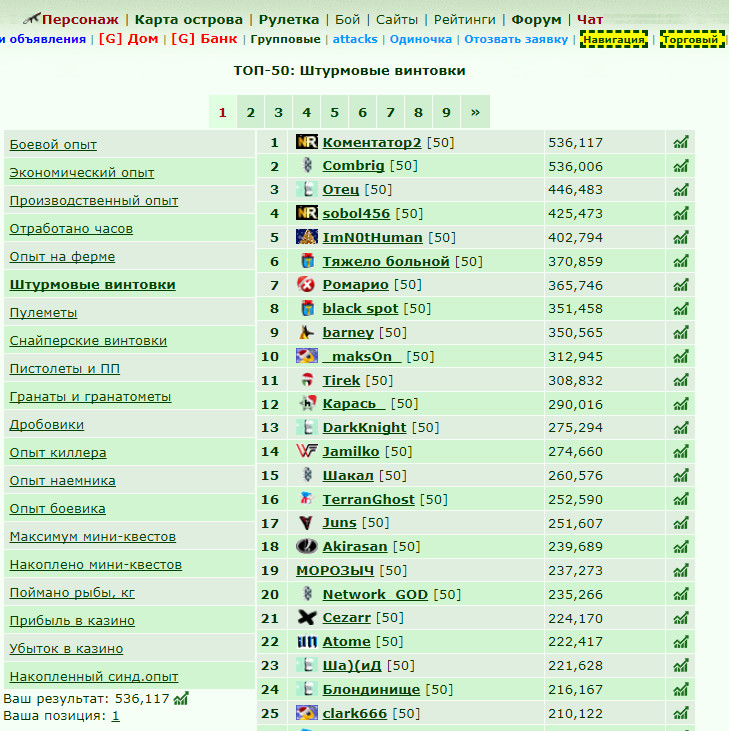Click the black X emblem next to Cezarr
Screen dimensions: 729x731
coord(307,618)
